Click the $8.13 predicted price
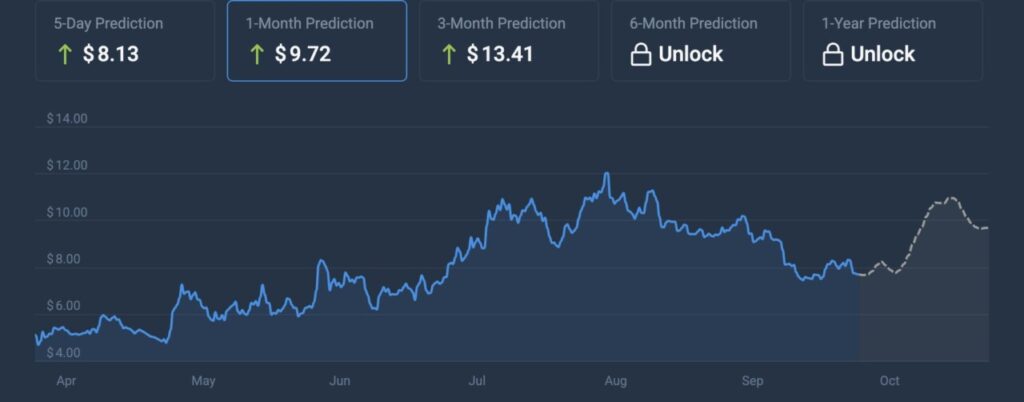This screenshot has width=1024, height=402. coord(110,54)
